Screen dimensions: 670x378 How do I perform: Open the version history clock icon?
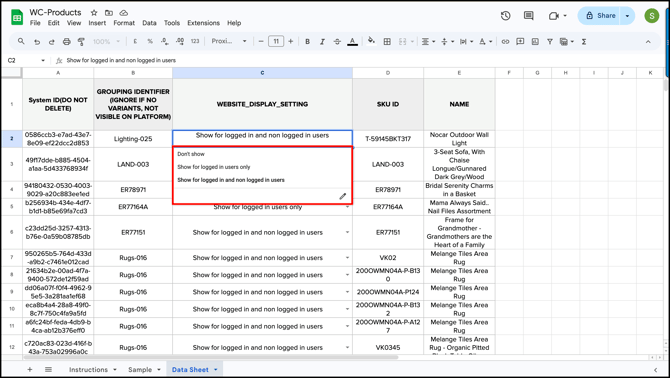pos(505,16)
